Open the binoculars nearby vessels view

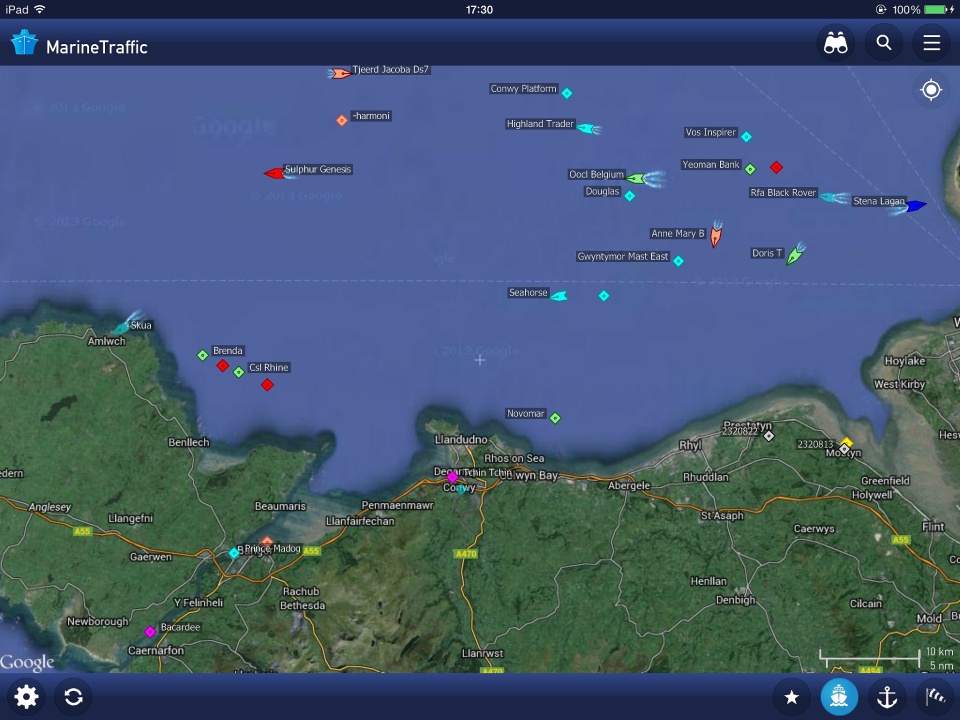point(835,43)
